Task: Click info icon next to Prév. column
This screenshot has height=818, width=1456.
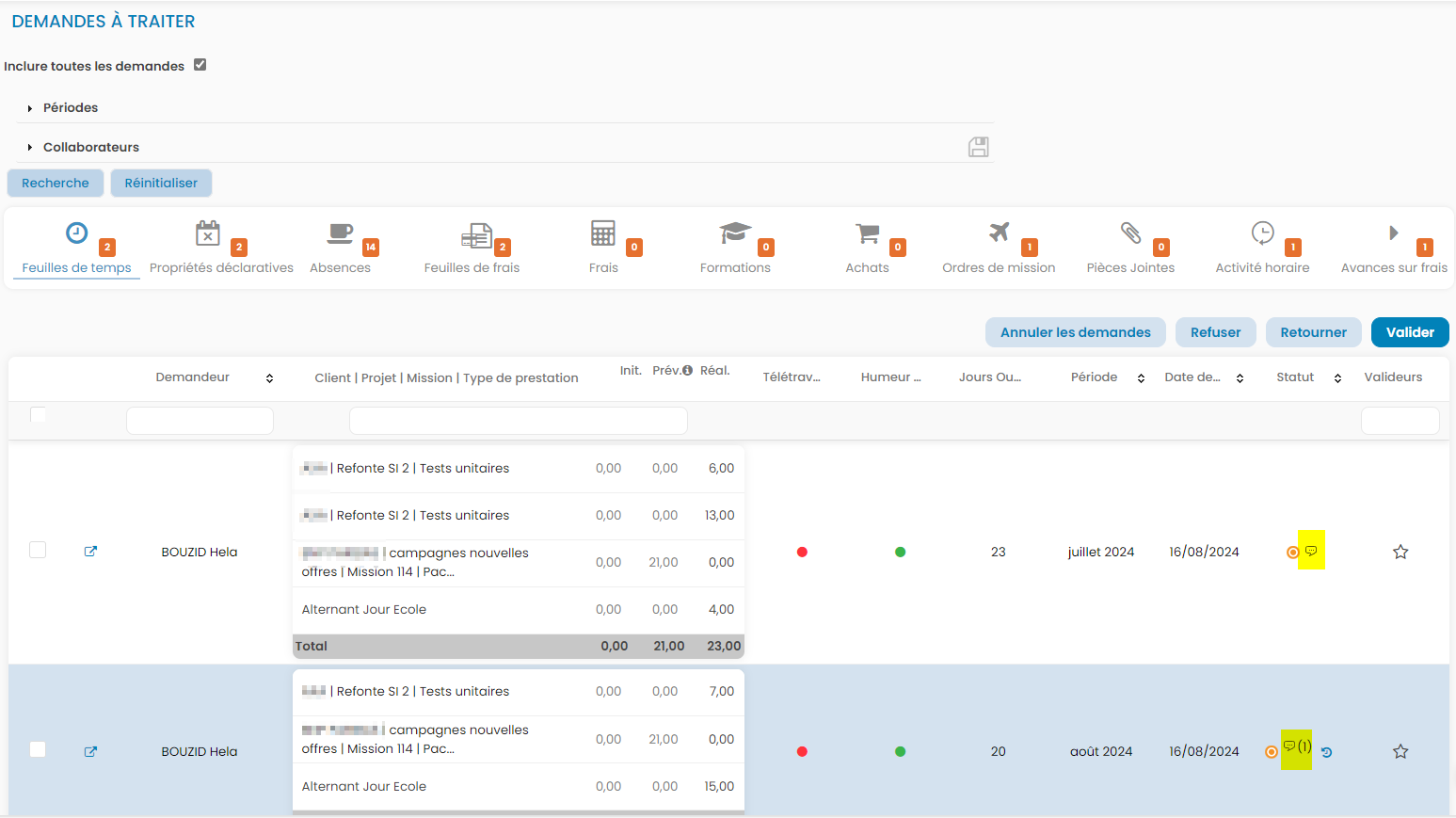Action: (687, 371)
